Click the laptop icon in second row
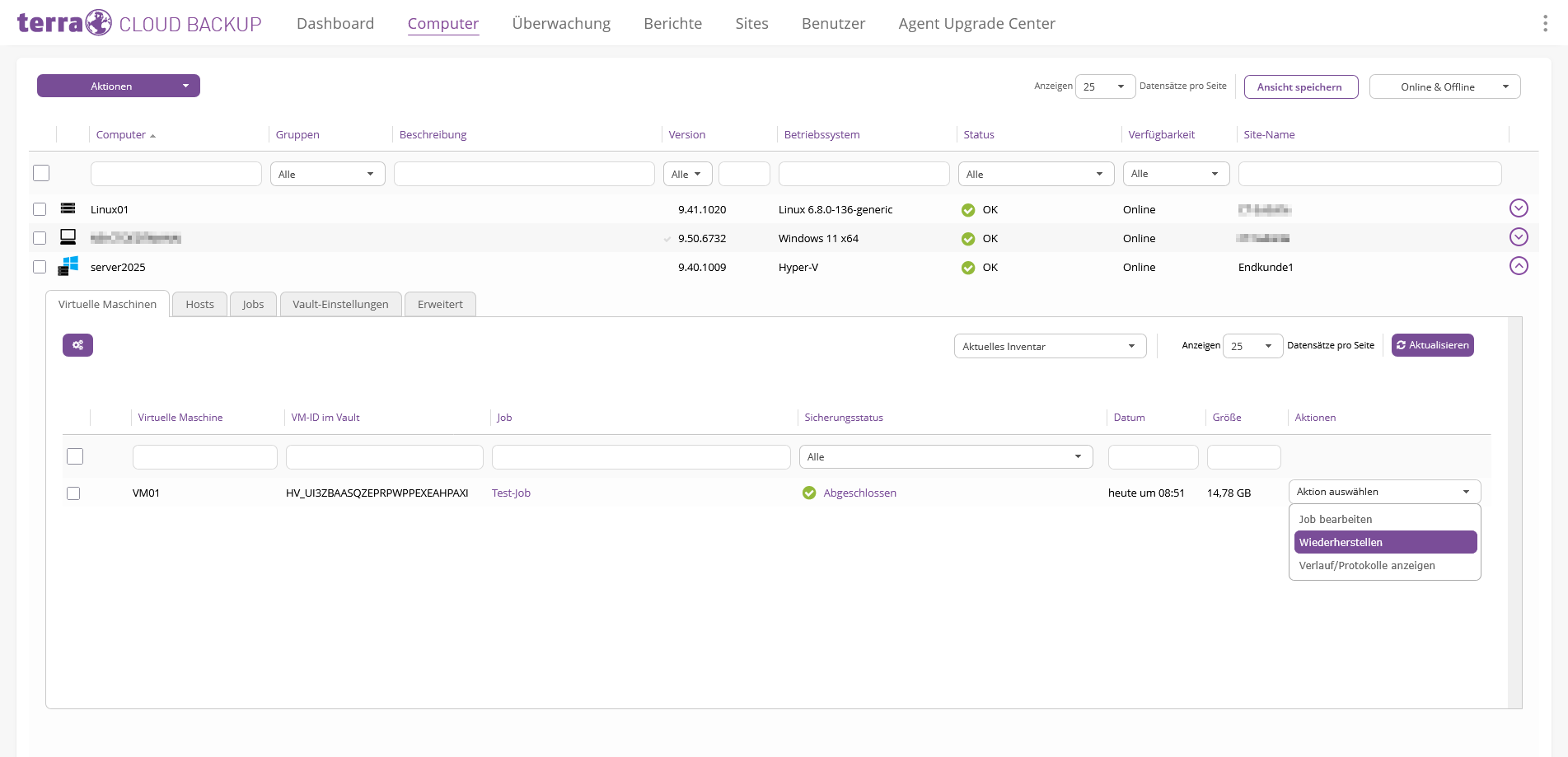The image size is (1568, 757). tap(68, 237)
